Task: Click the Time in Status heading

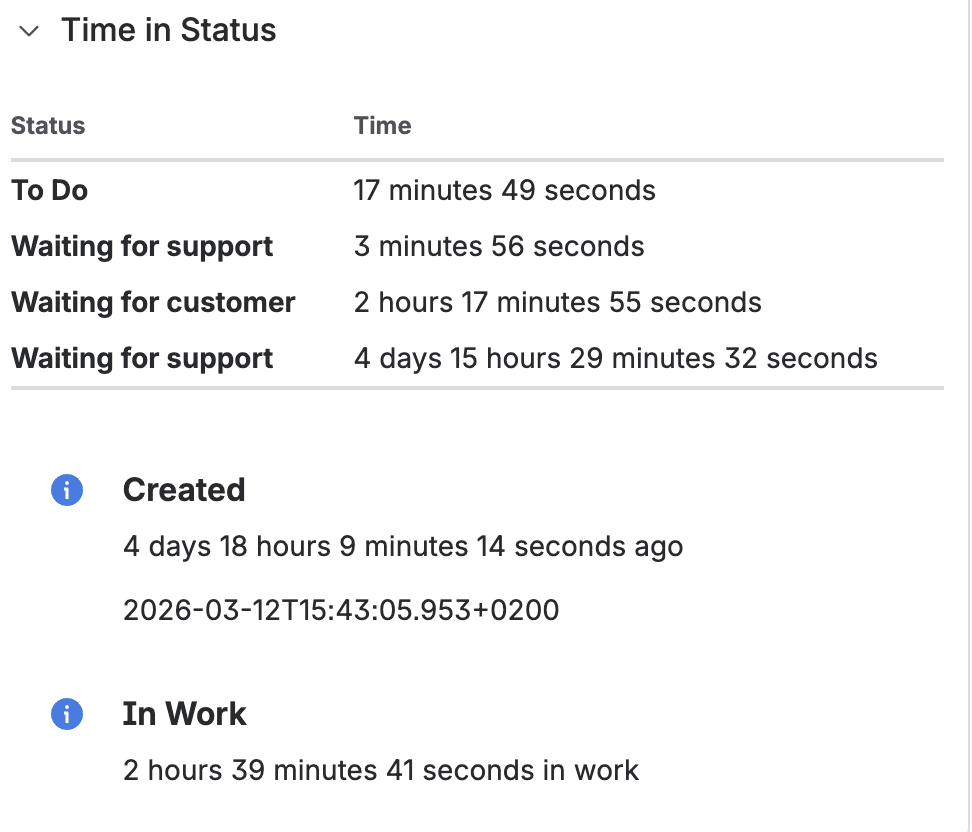Action: (168, 31)
